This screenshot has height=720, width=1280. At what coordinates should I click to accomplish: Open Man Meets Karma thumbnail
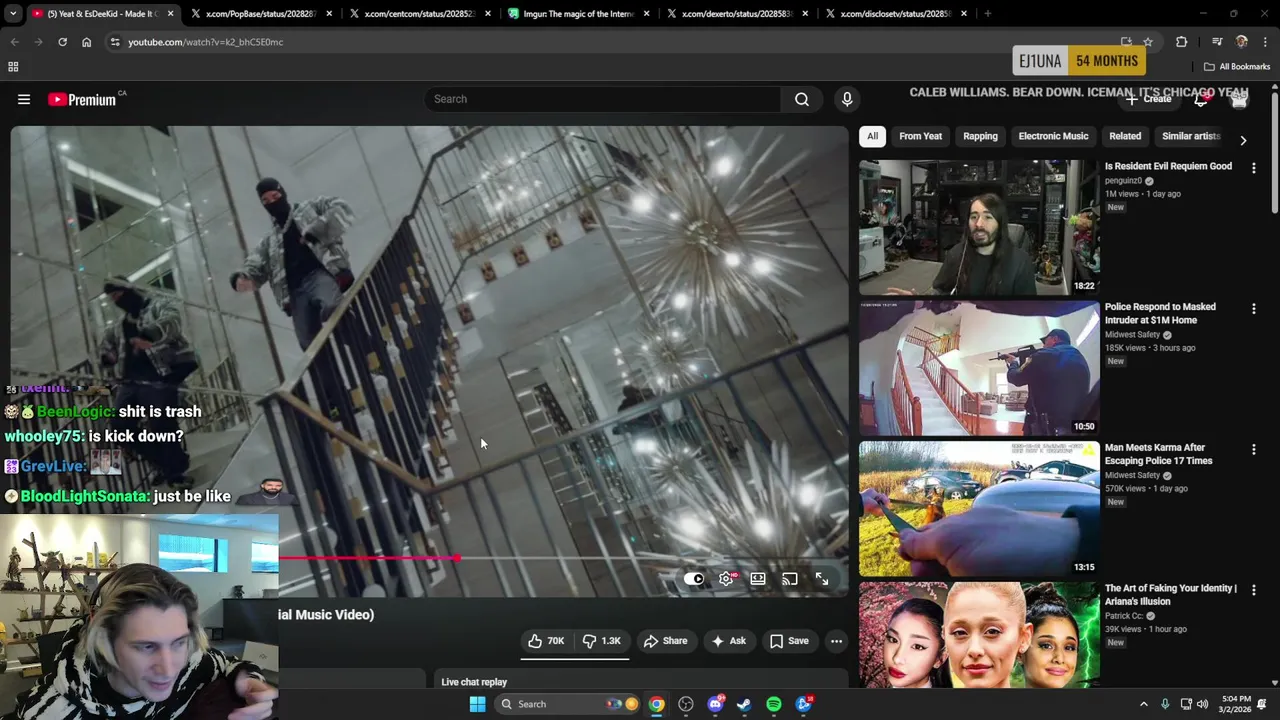point(979,509)
